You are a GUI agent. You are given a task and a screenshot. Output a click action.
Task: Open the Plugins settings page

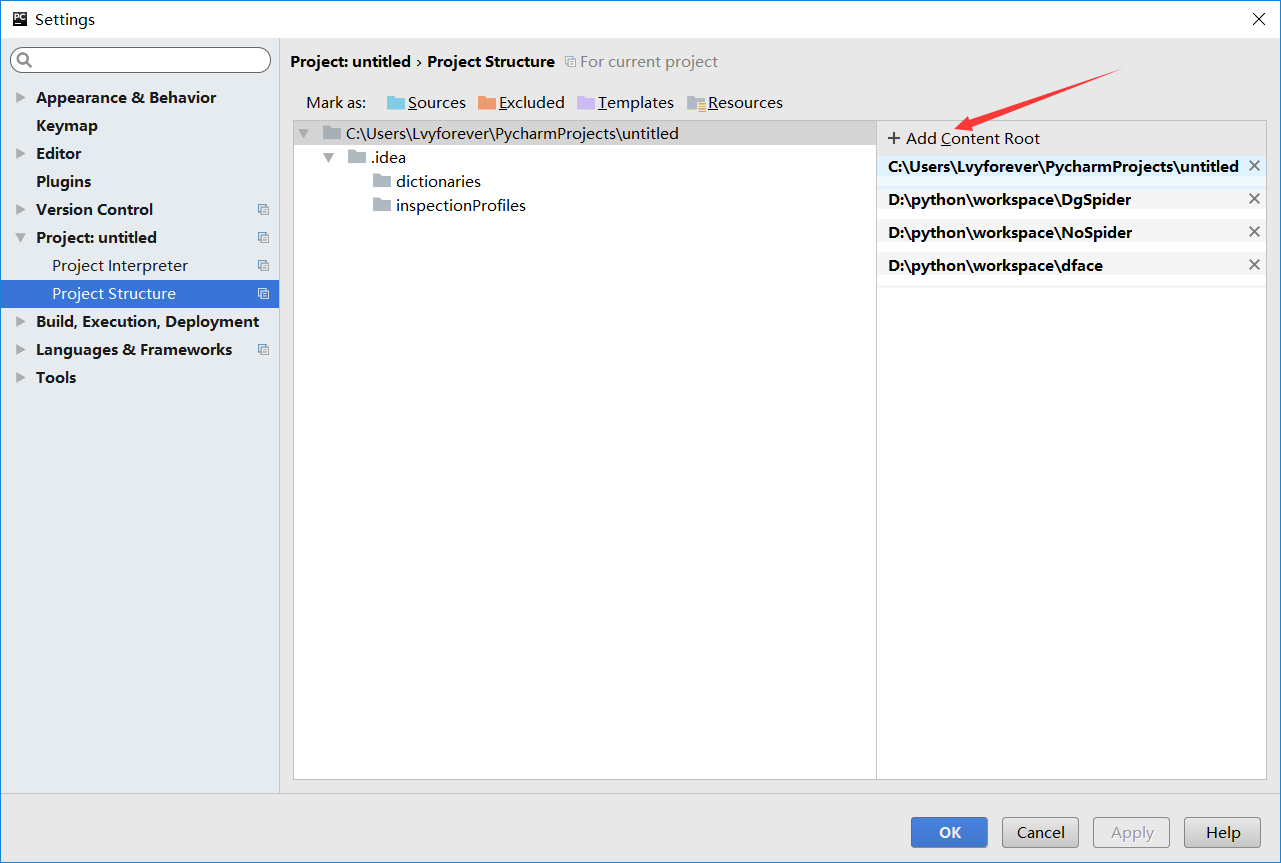tap(63, 182)
